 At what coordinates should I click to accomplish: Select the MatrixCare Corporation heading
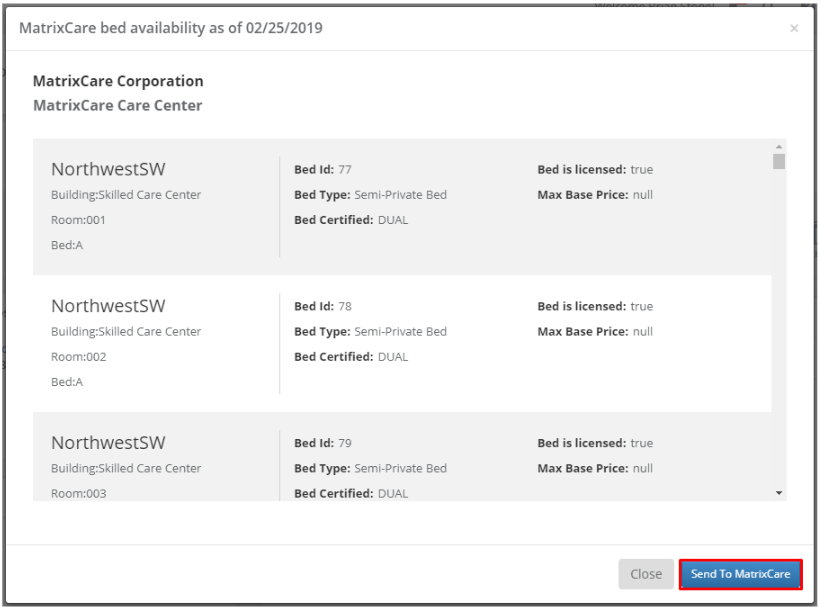pyautogui.click(x=118, y=81)
